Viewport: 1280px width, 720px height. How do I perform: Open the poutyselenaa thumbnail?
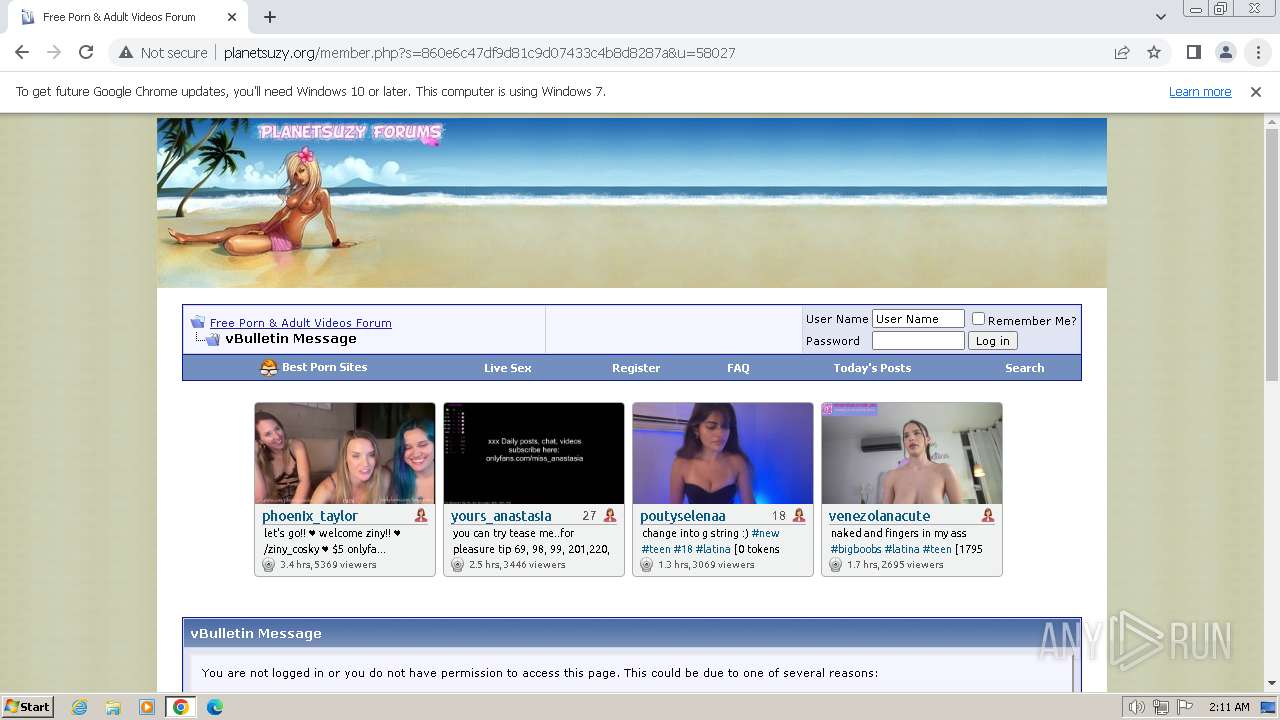(x=723, y=454)
